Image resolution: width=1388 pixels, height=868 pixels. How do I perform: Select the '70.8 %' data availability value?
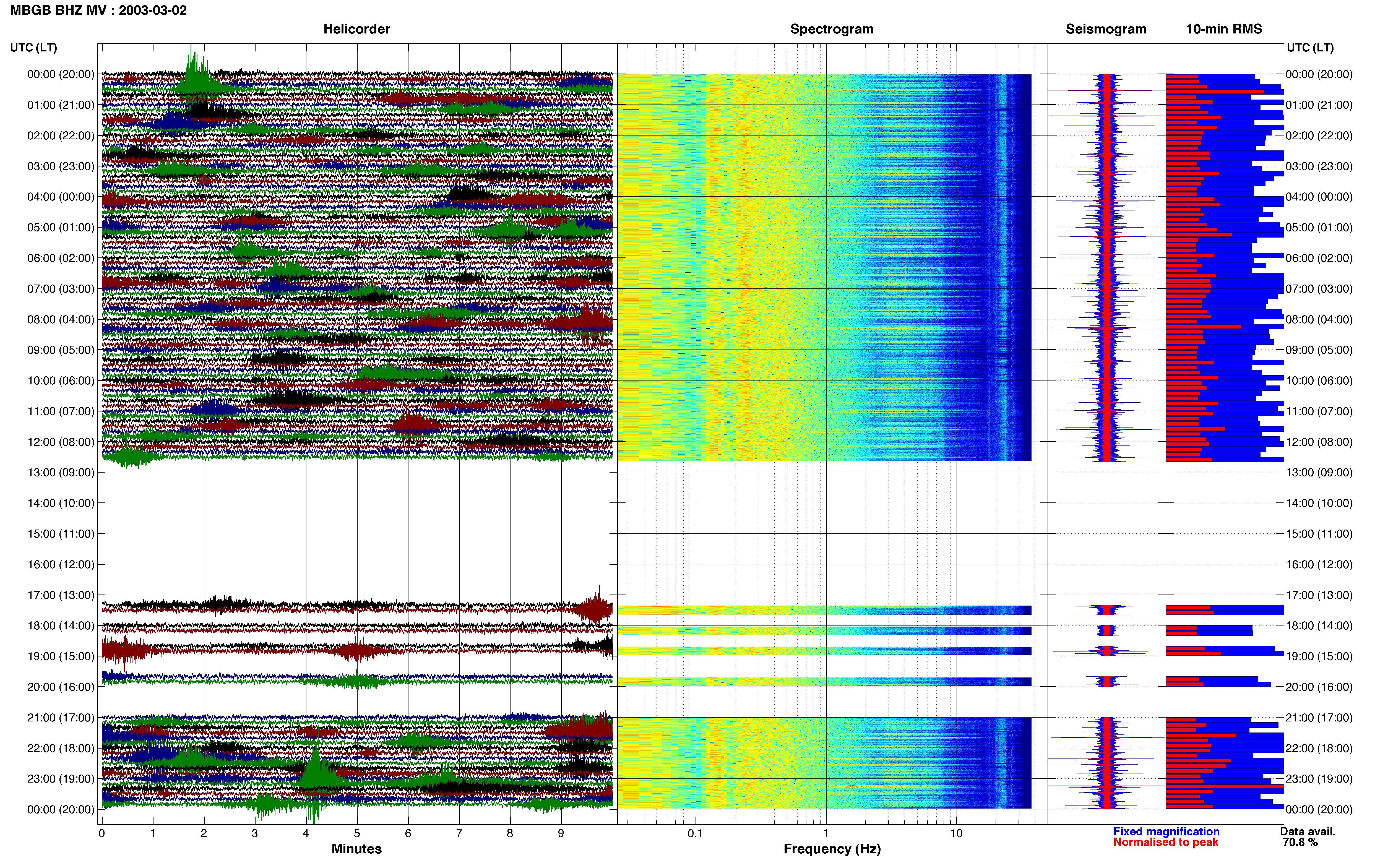click(1300, 843)
